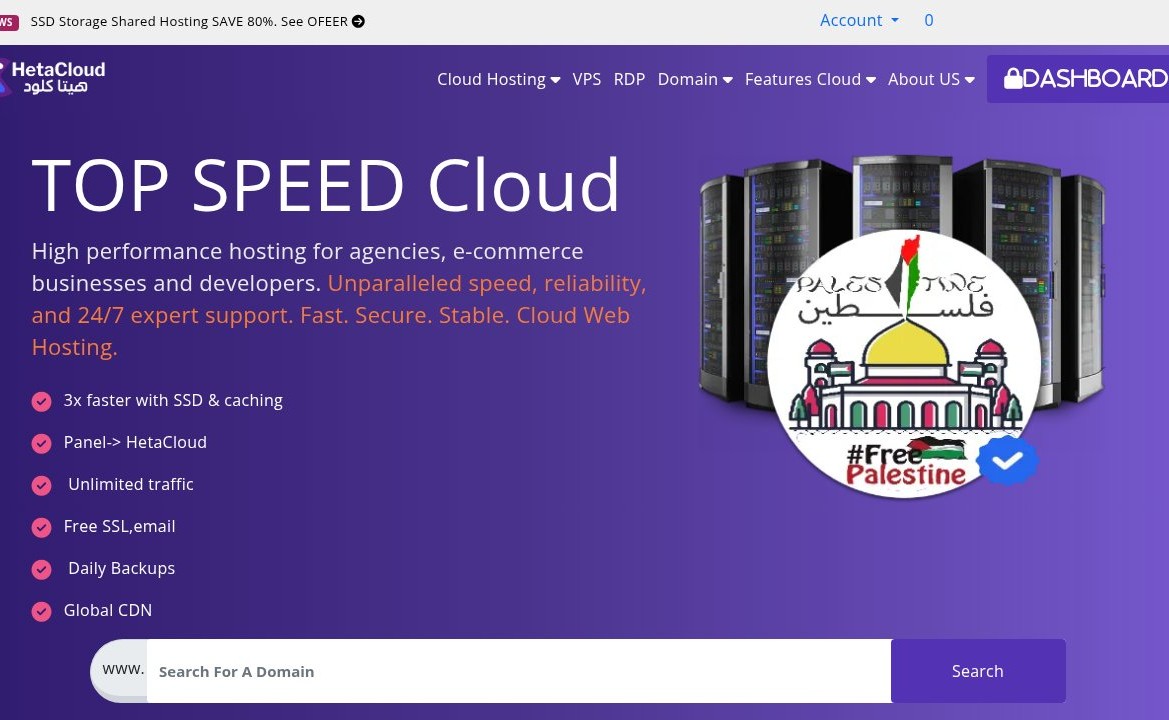
Task: Focus the 'Search For A Domain' input
Action: [519, 671]
